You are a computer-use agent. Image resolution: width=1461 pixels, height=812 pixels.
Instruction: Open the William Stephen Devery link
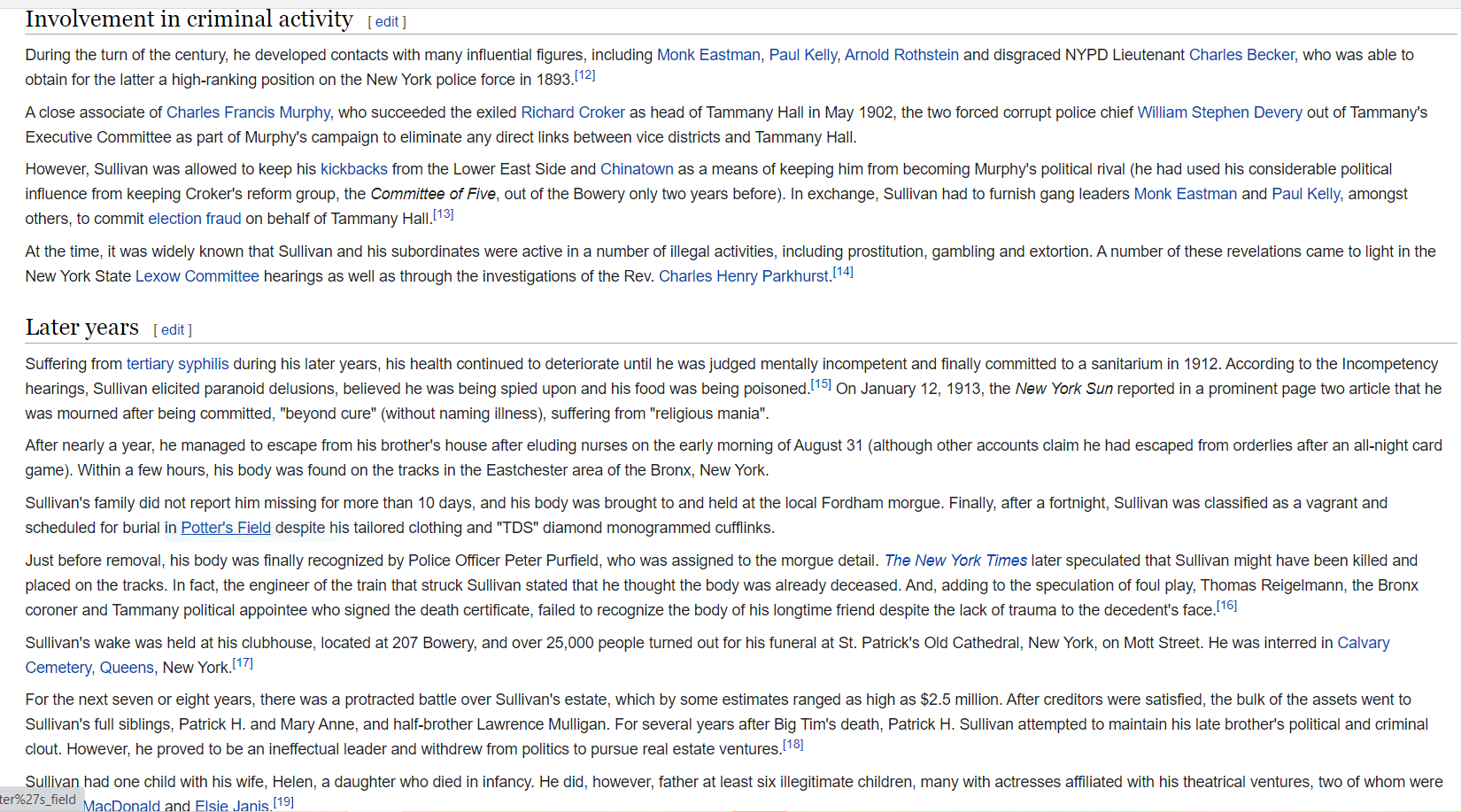tap(1219, 112)
